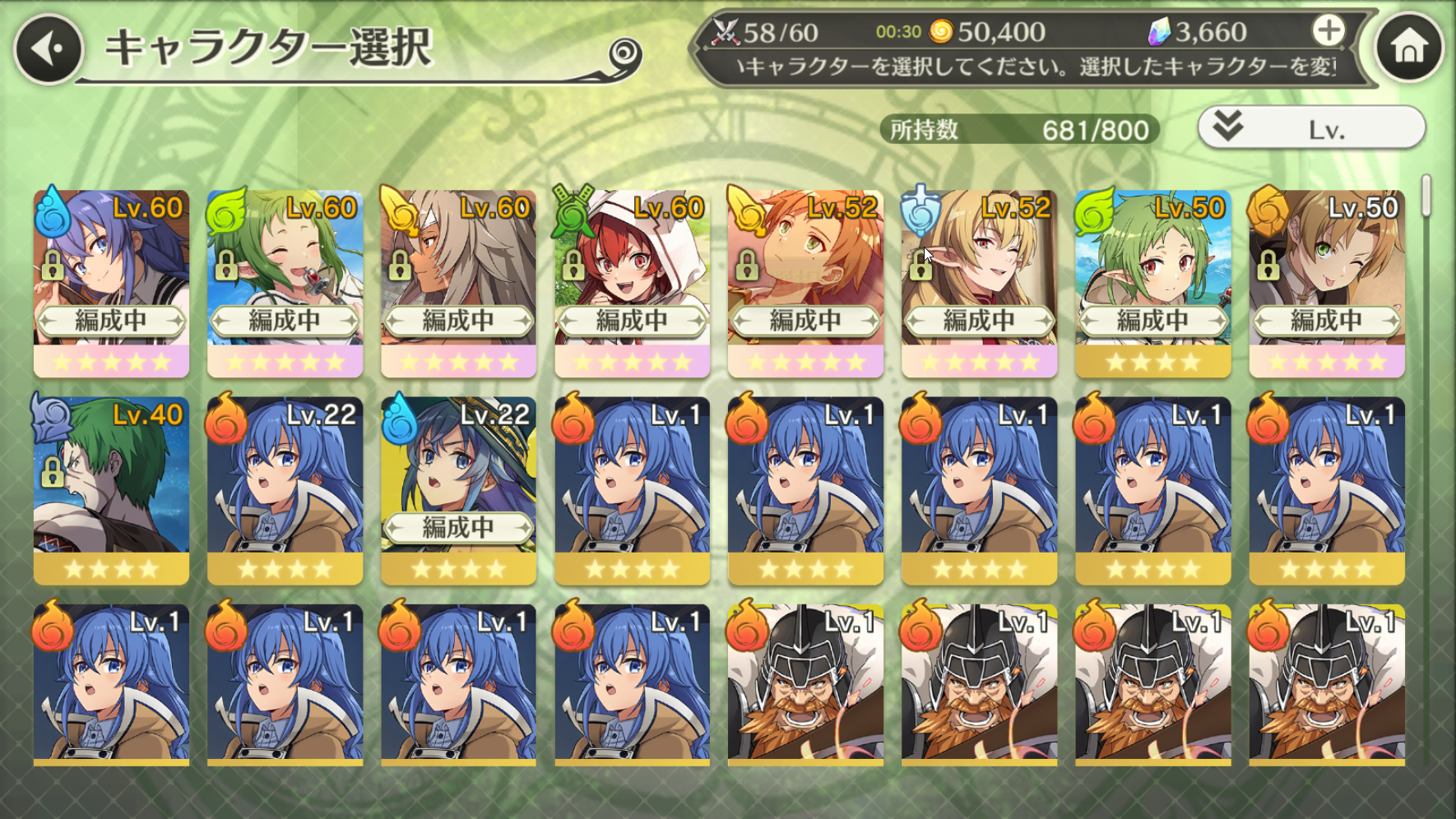Click the gold coin currency icon
This screenshot has height=819, width=1456.
click(x=940, y=32)
